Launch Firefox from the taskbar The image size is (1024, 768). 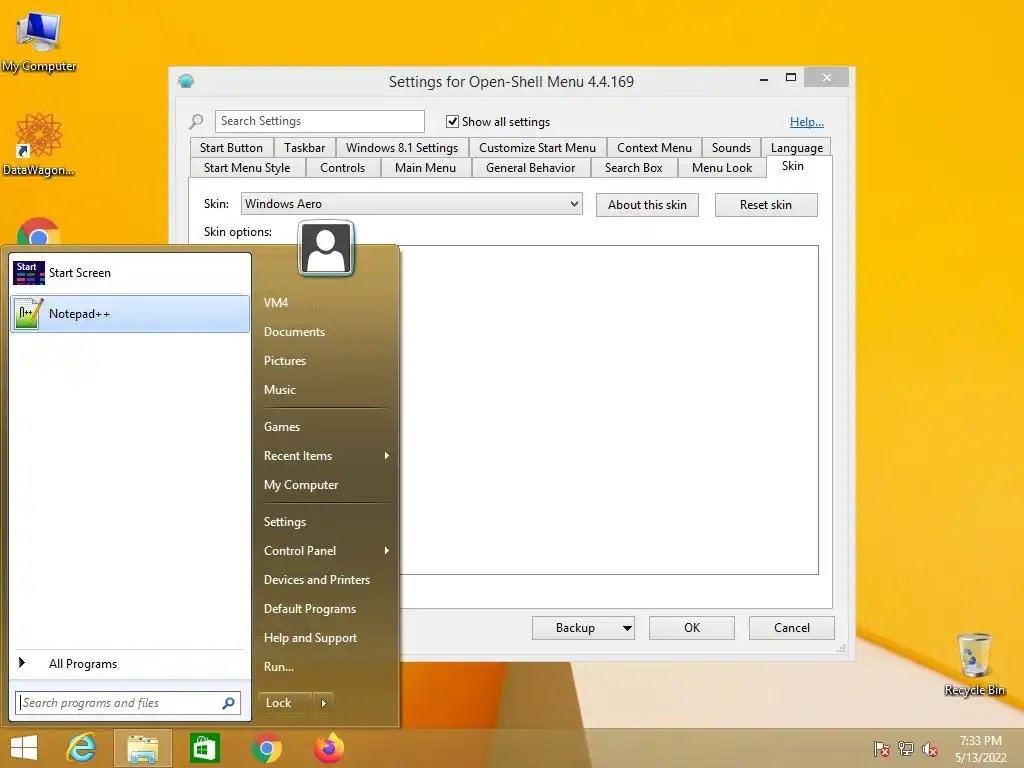(328, 748)
